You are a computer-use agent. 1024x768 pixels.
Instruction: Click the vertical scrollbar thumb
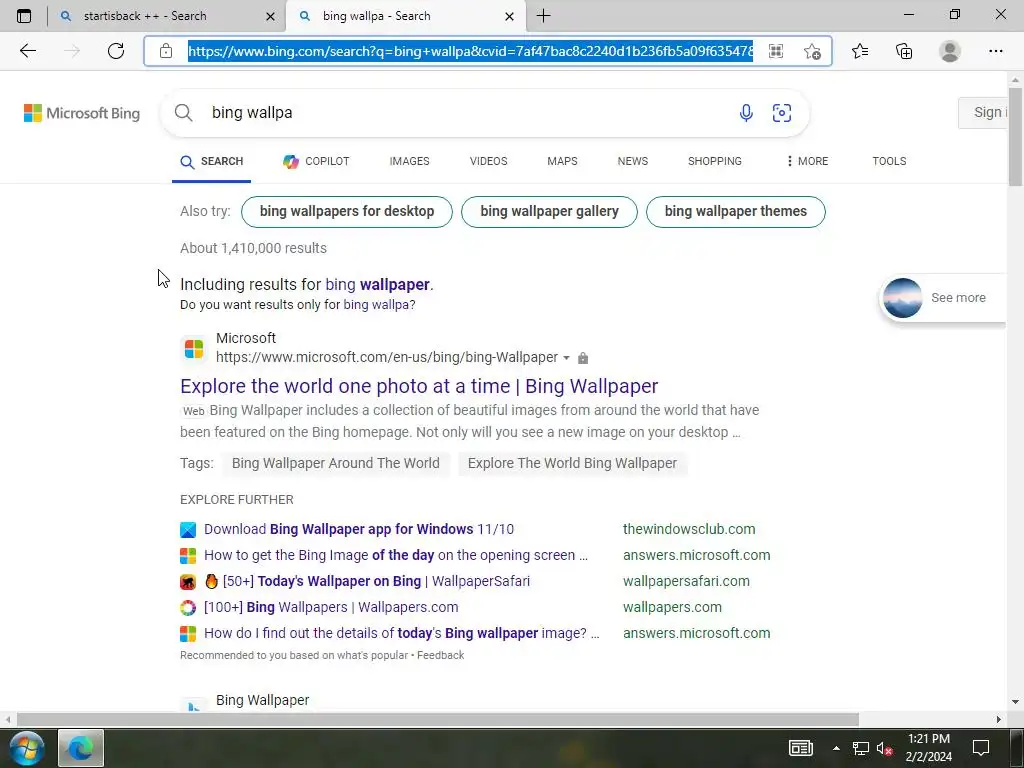tap(1016, 135)
